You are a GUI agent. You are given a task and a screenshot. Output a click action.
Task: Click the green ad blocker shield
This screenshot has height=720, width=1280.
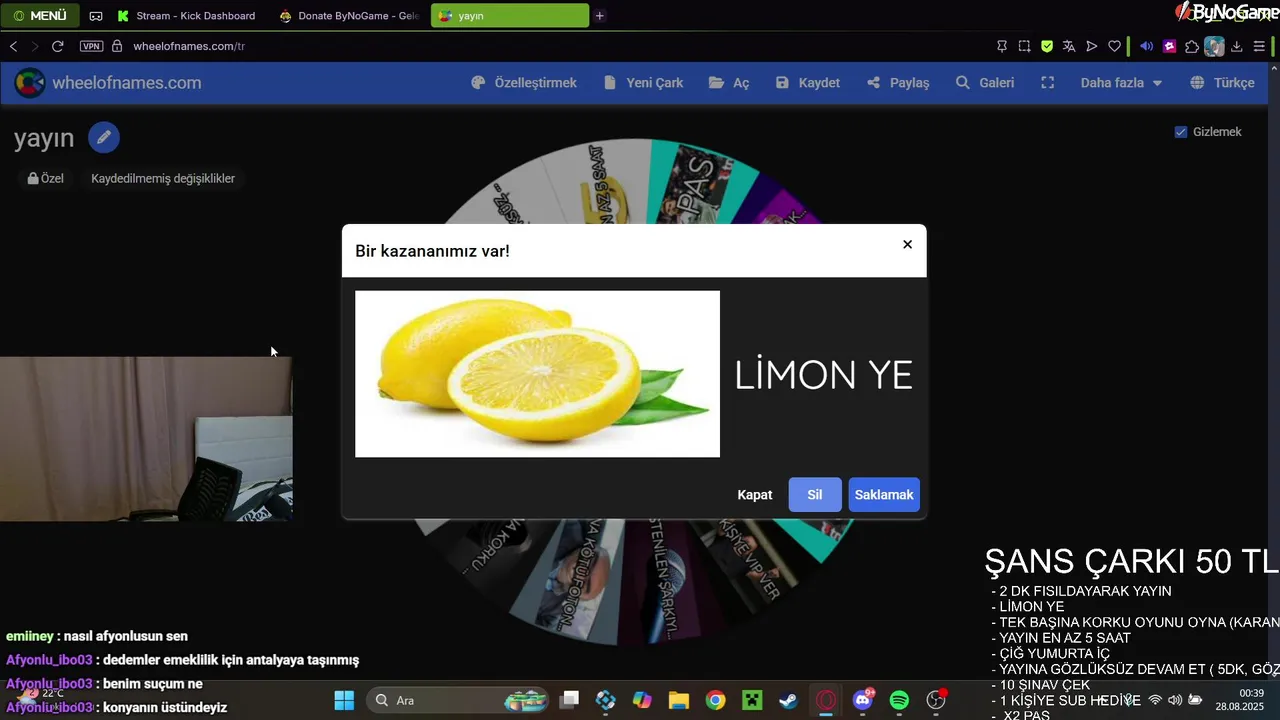click(1047, 46)
